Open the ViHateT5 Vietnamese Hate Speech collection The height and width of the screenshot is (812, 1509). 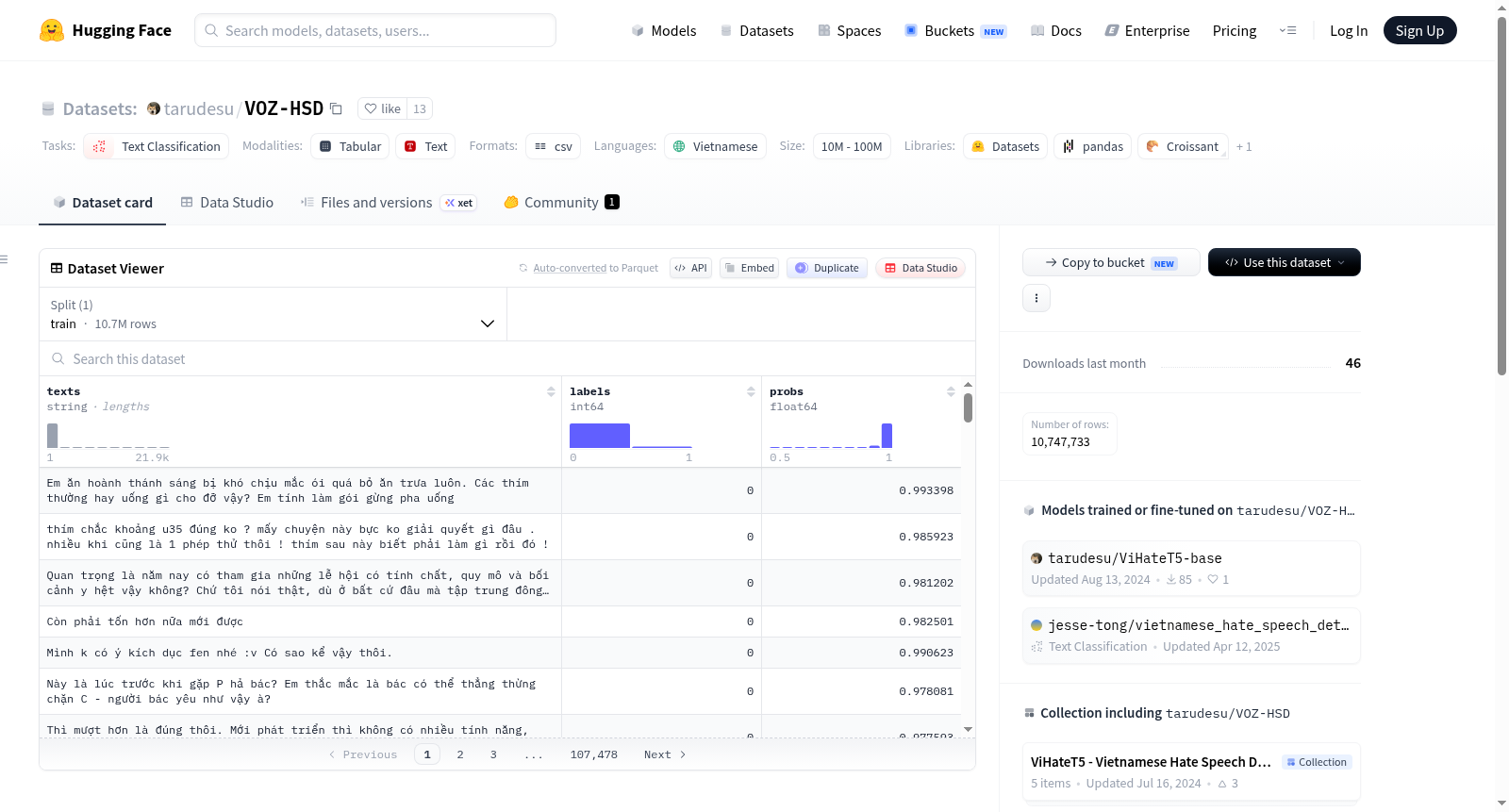click(1191, 771)
